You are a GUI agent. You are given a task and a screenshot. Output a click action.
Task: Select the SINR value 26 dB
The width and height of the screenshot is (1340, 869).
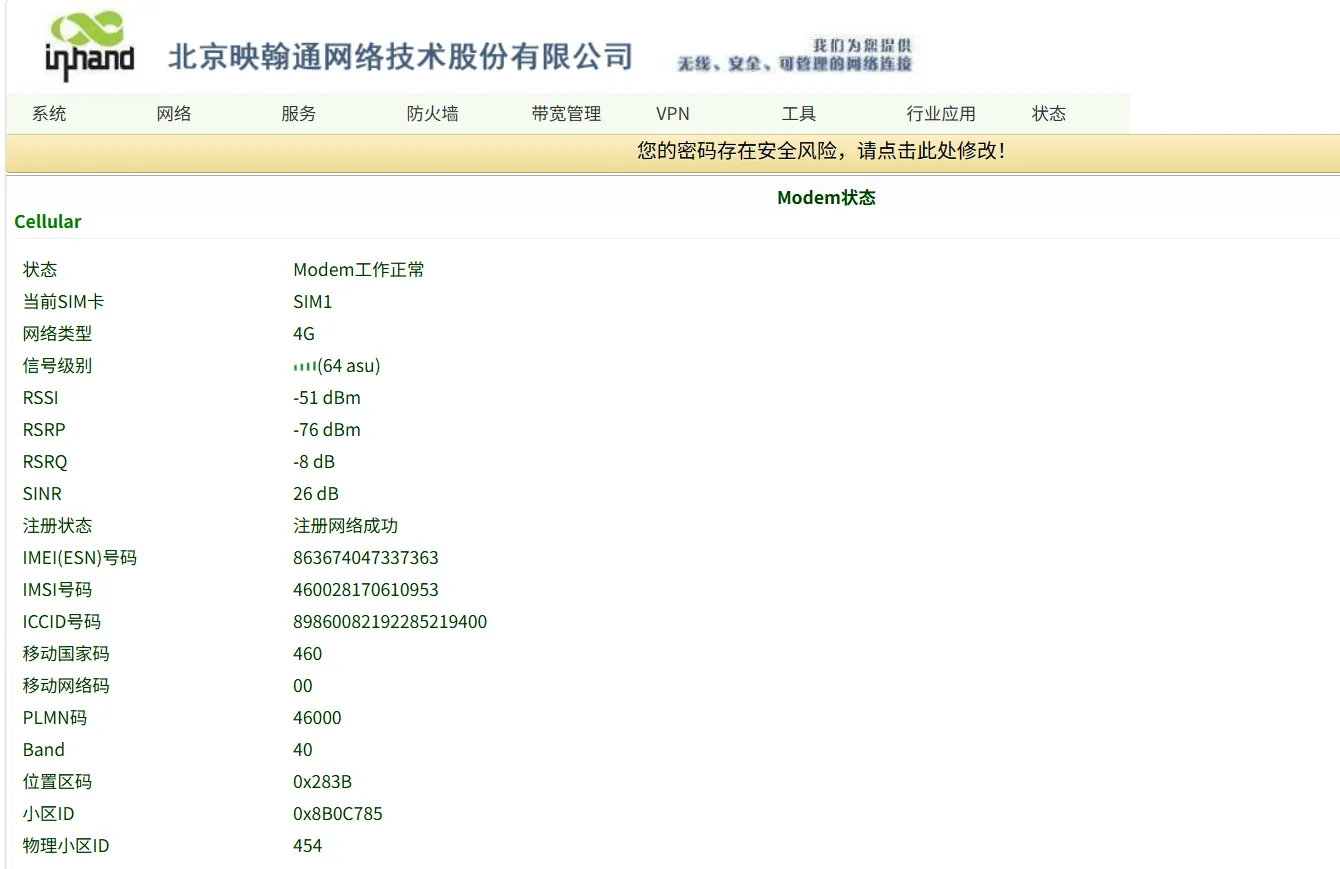316,494
